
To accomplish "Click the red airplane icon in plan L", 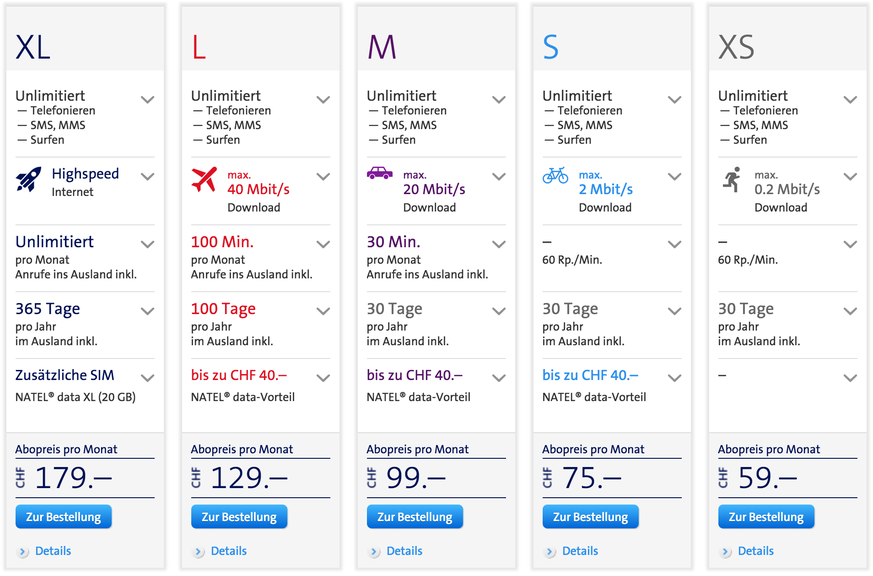I will [x=204, y=179].
